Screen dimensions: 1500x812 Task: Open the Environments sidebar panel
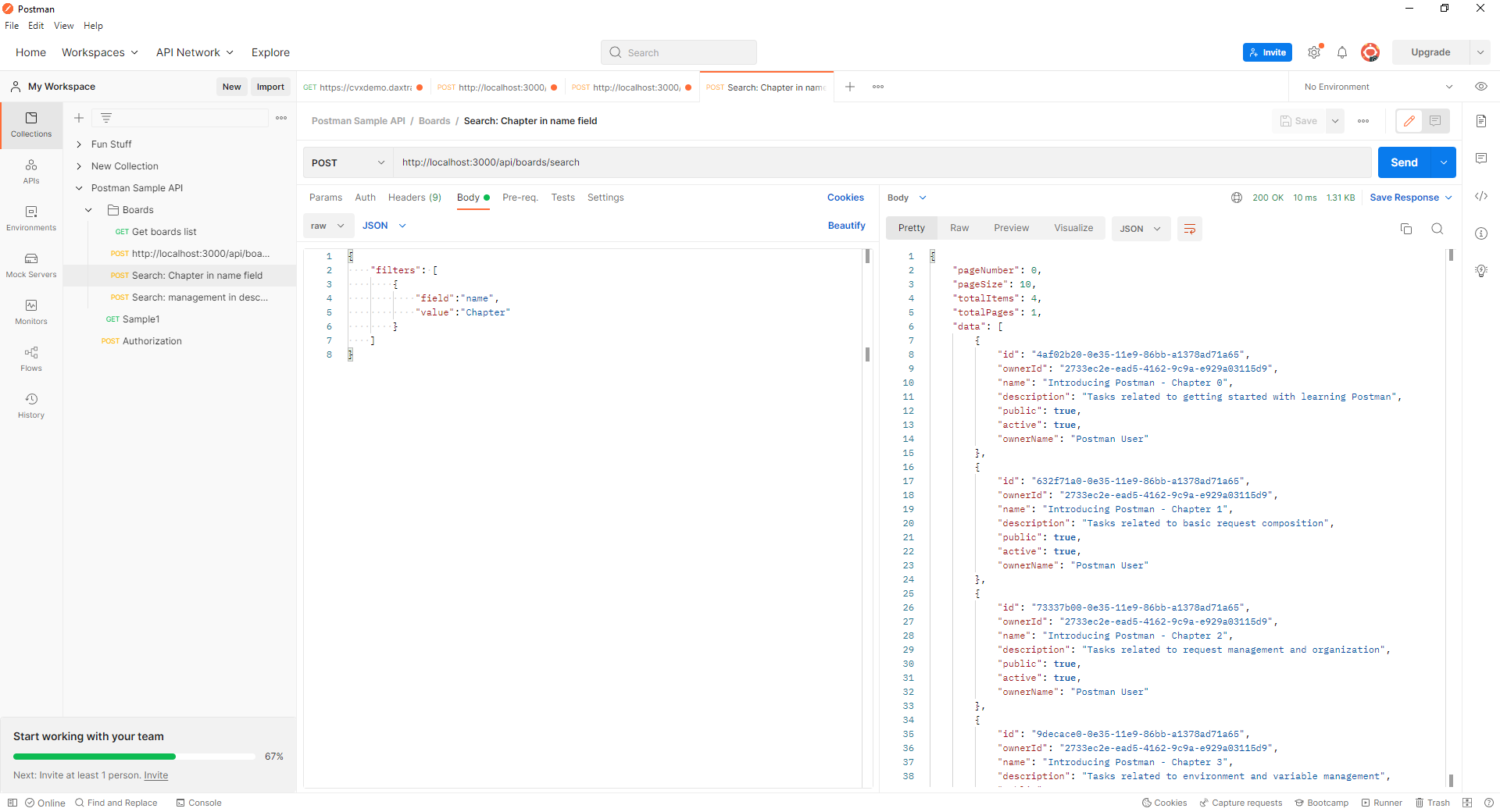pyautogui.click(x=31, y=219)
